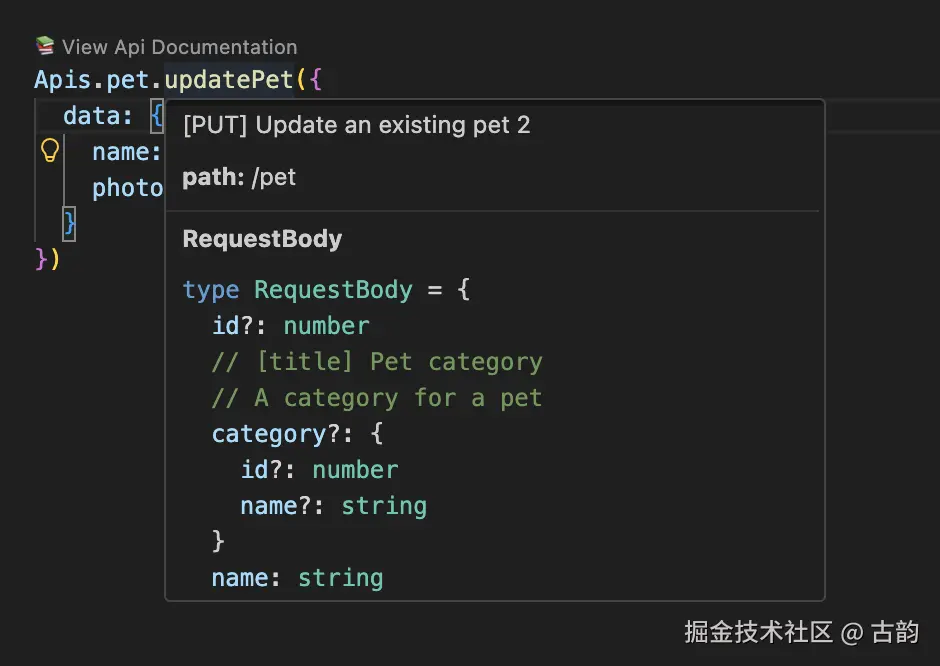Open the View Api Documentation CodeLens link
940x666 pixels.
(178, 47)
